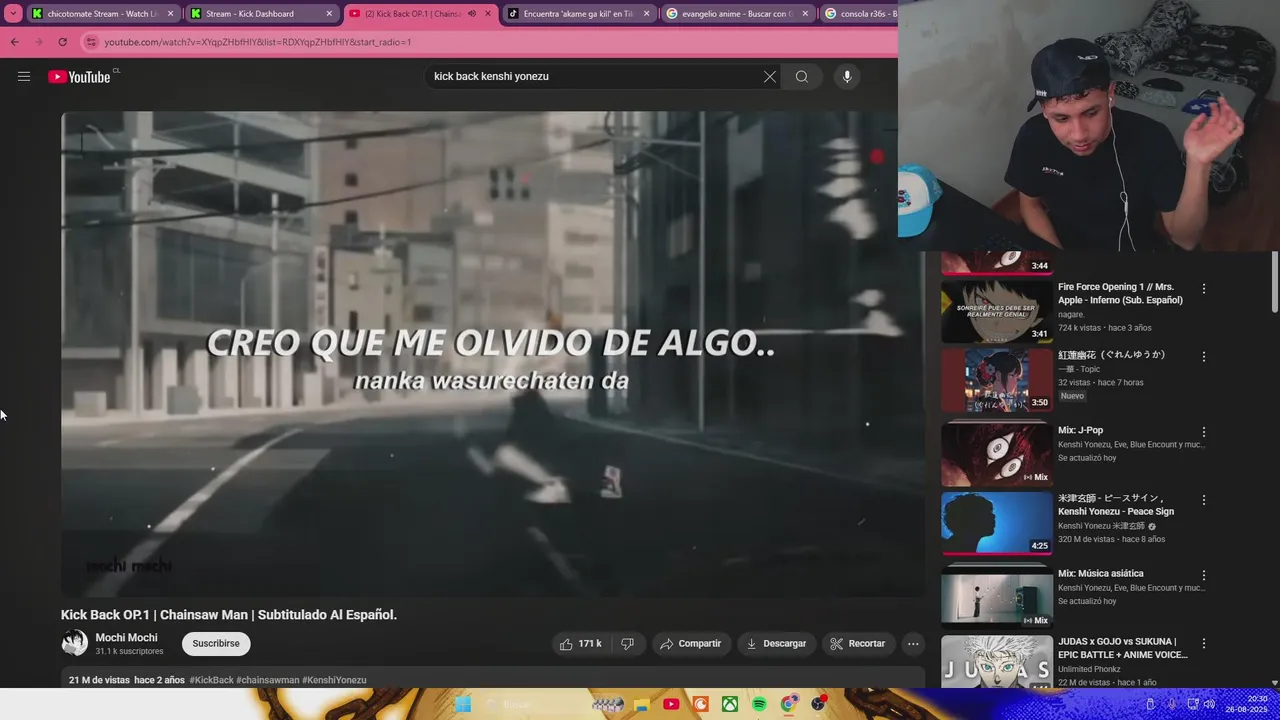Switch to the Encuentra 'akame ga kill' tab

579,14
